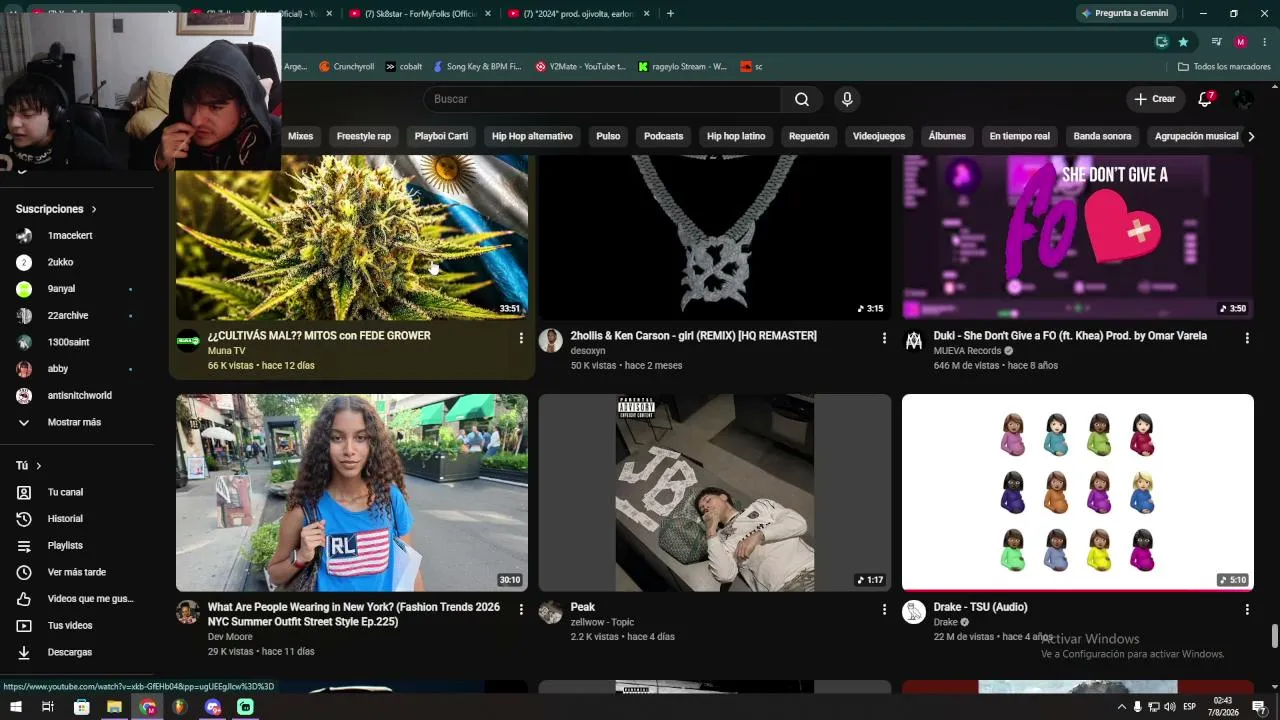The image size is (1280, 720).
Task: Open a new browser tab
Action: pyautogui.click(x=670, y=14)
